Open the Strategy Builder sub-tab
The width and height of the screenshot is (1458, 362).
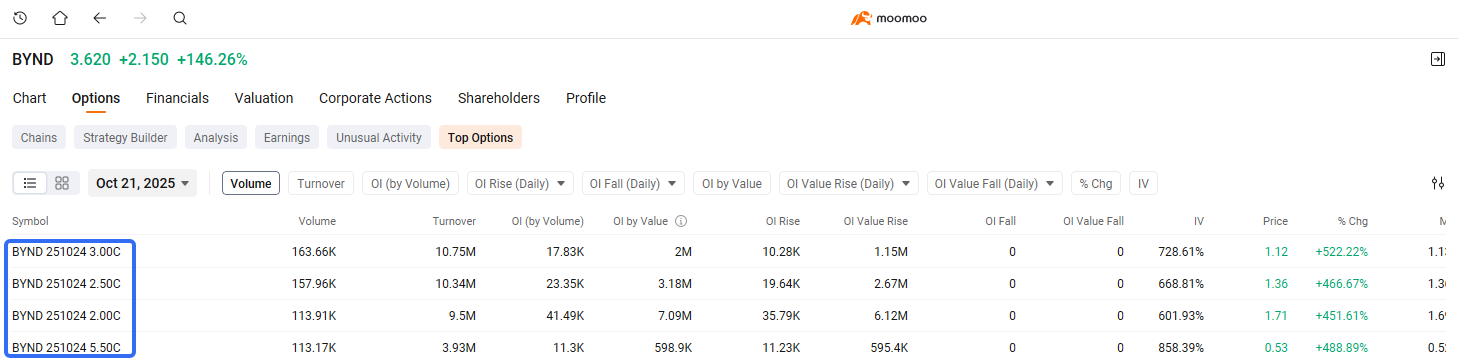point(126,137)
